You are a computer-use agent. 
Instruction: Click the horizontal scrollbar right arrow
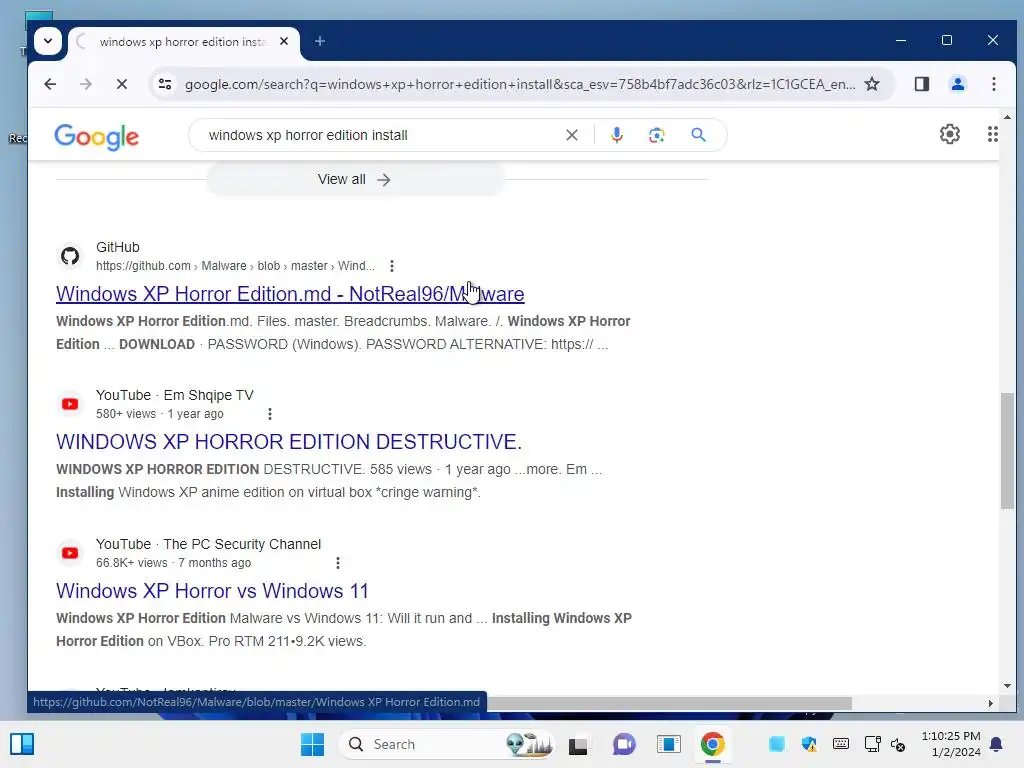990,703
